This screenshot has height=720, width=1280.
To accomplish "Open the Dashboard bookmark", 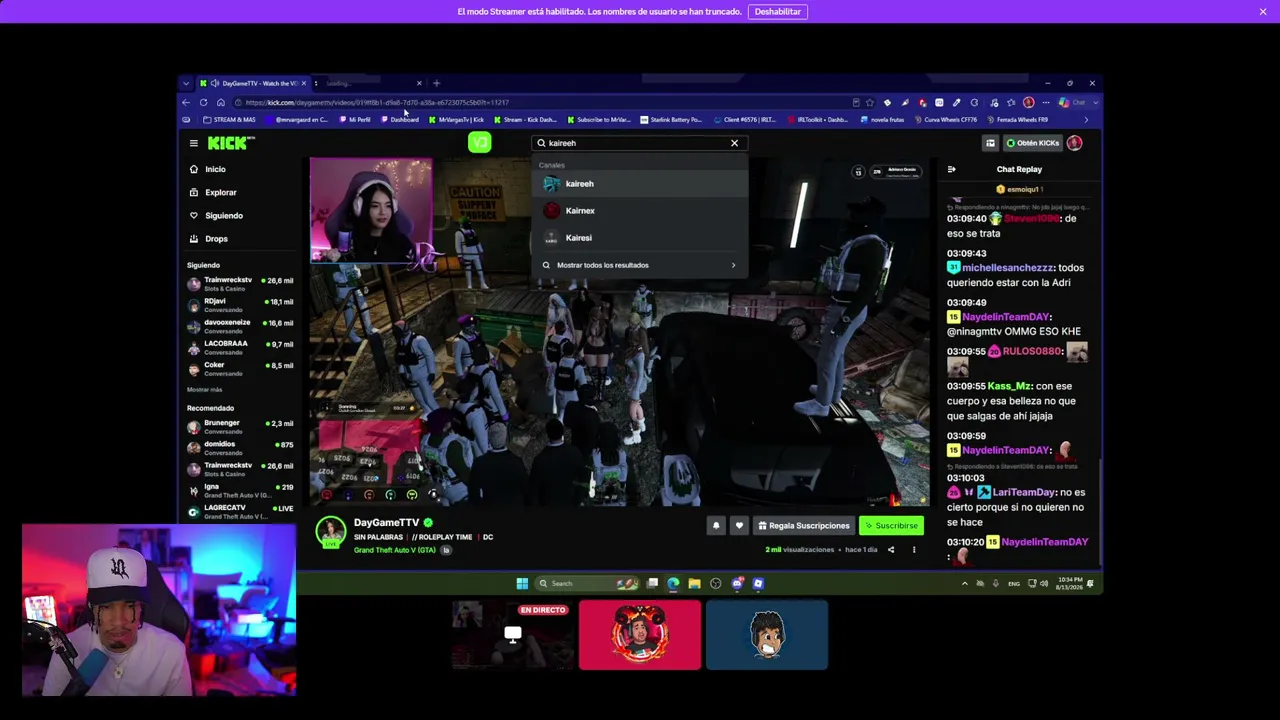I will [401, 120].
